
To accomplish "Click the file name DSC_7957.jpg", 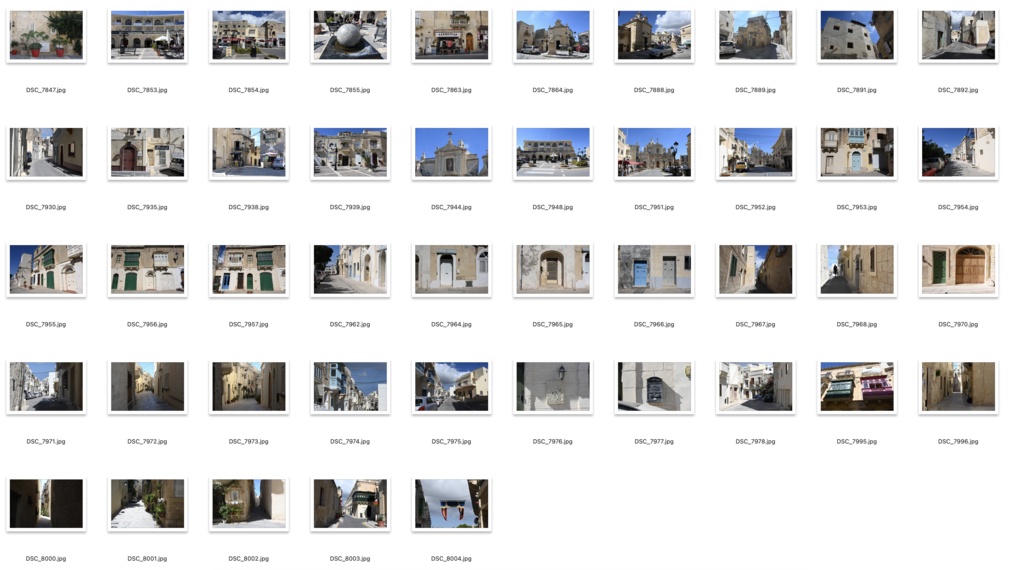I will pyautogui.click(x=249, y=325).
